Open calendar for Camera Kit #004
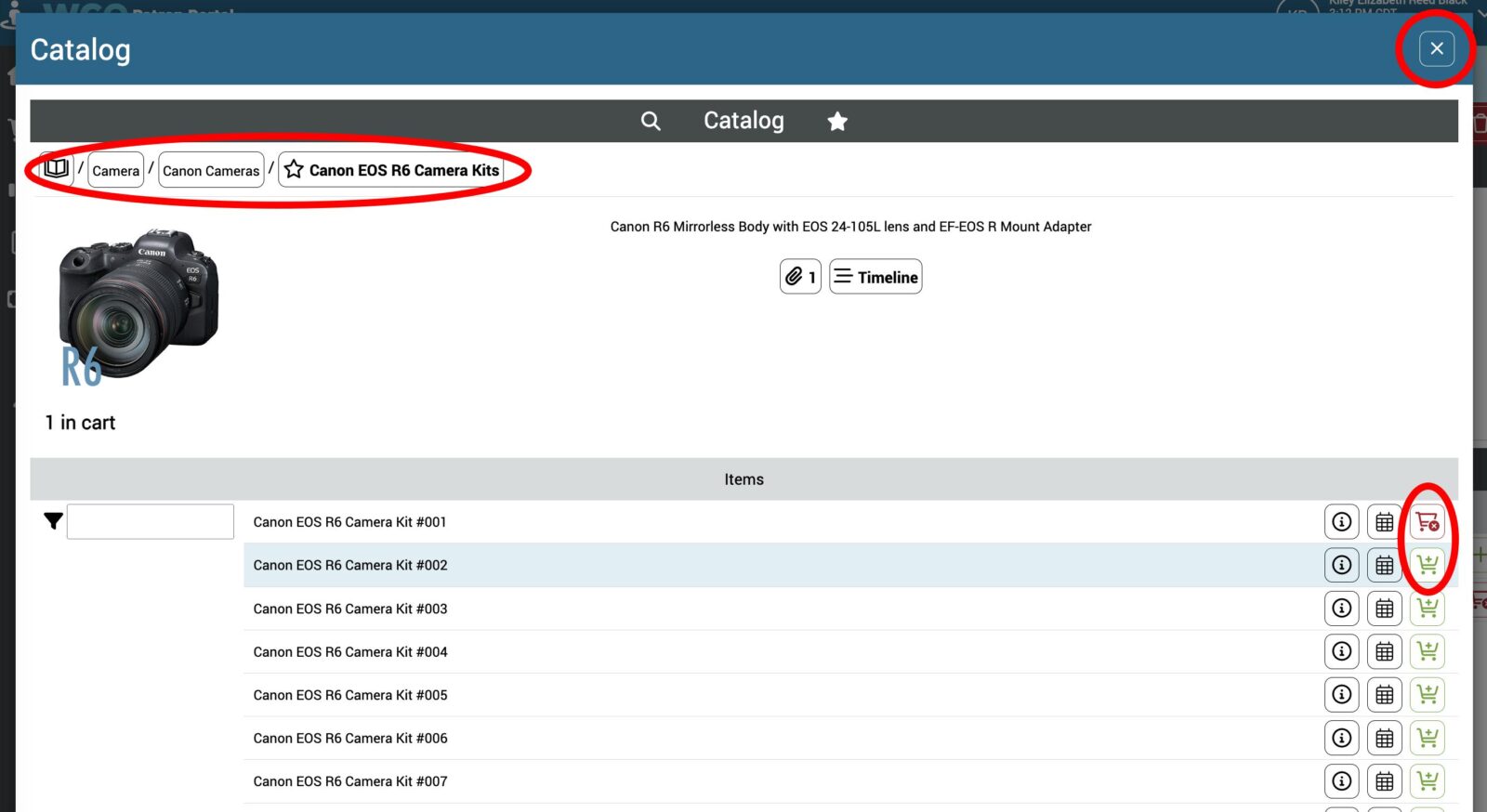This screenshot has width=1487, height=812. point(1384,651)
